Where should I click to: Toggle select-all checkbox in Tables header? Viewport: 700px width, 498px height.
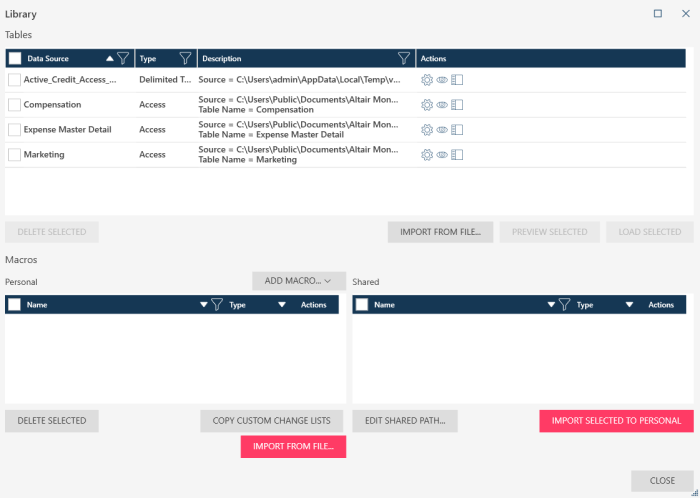(x=14, y=58)
